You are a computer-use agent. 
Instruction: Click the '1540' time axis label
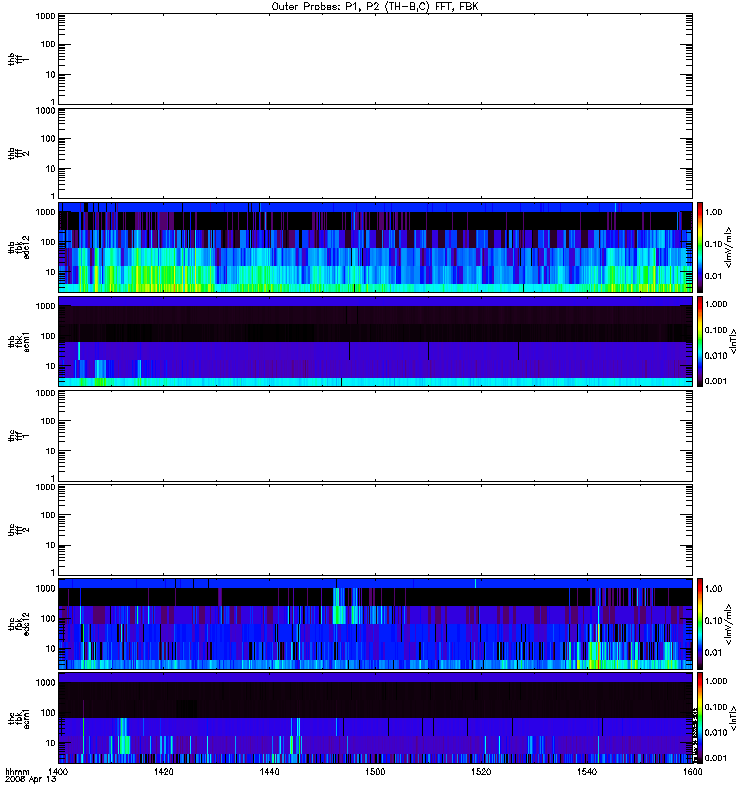point(587,771)
